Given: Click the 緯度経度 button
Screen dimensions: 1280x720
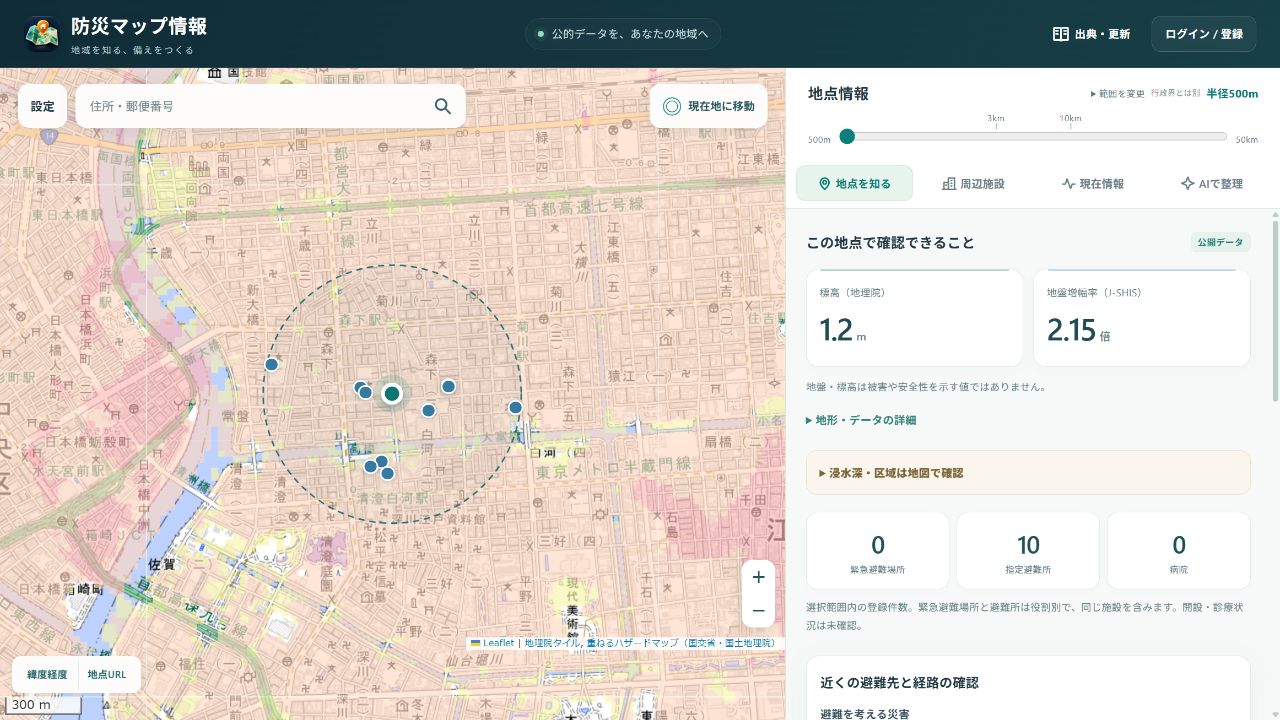Looking at the screenshot, I should [47, 675].
